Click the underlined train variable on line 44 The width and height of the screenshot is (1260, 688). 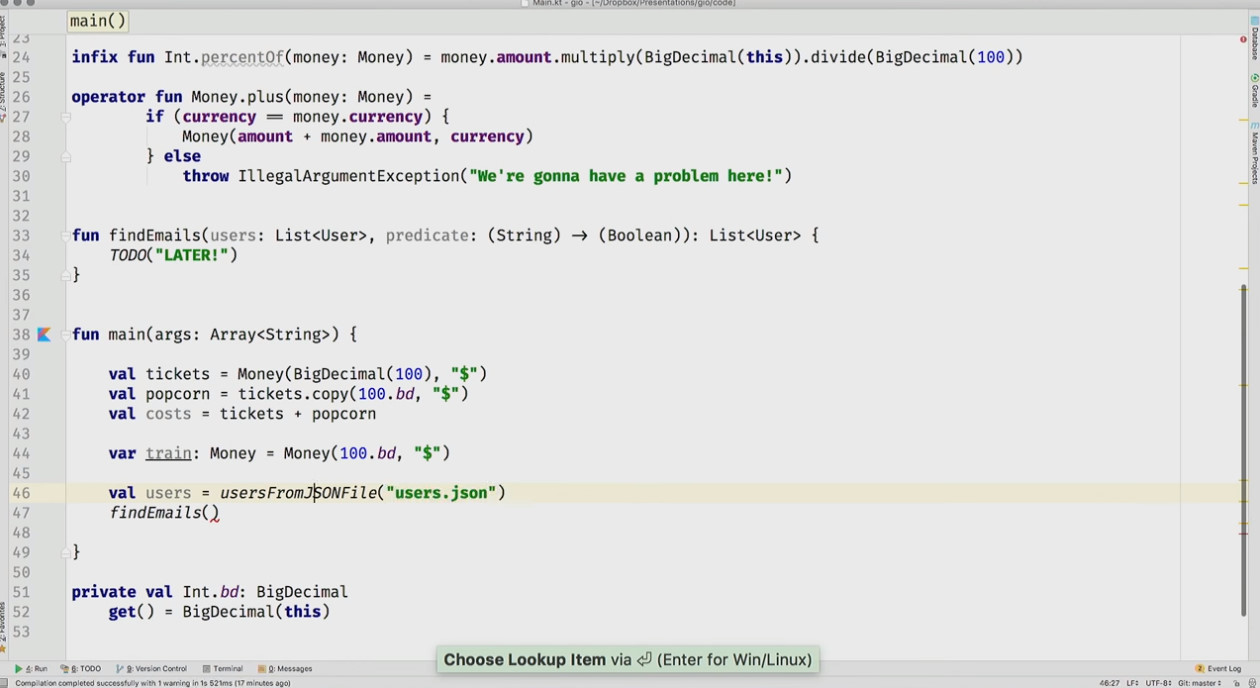[168, 453]
